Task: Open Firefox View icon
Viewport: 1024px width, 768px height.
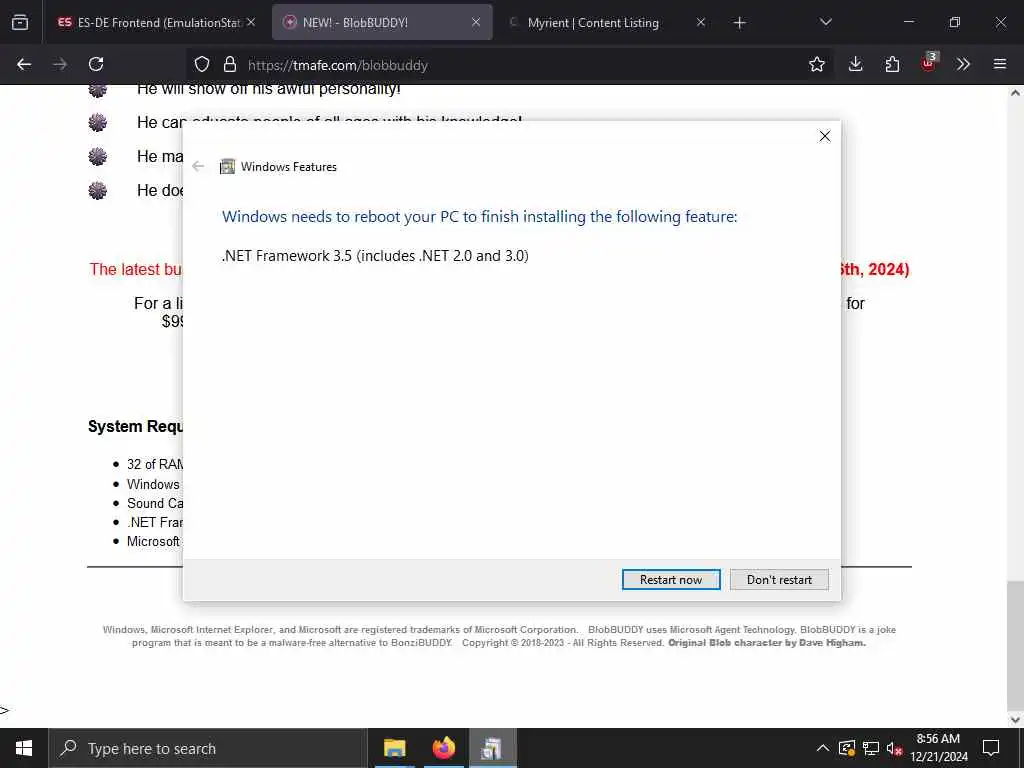Action: [20, 22]
